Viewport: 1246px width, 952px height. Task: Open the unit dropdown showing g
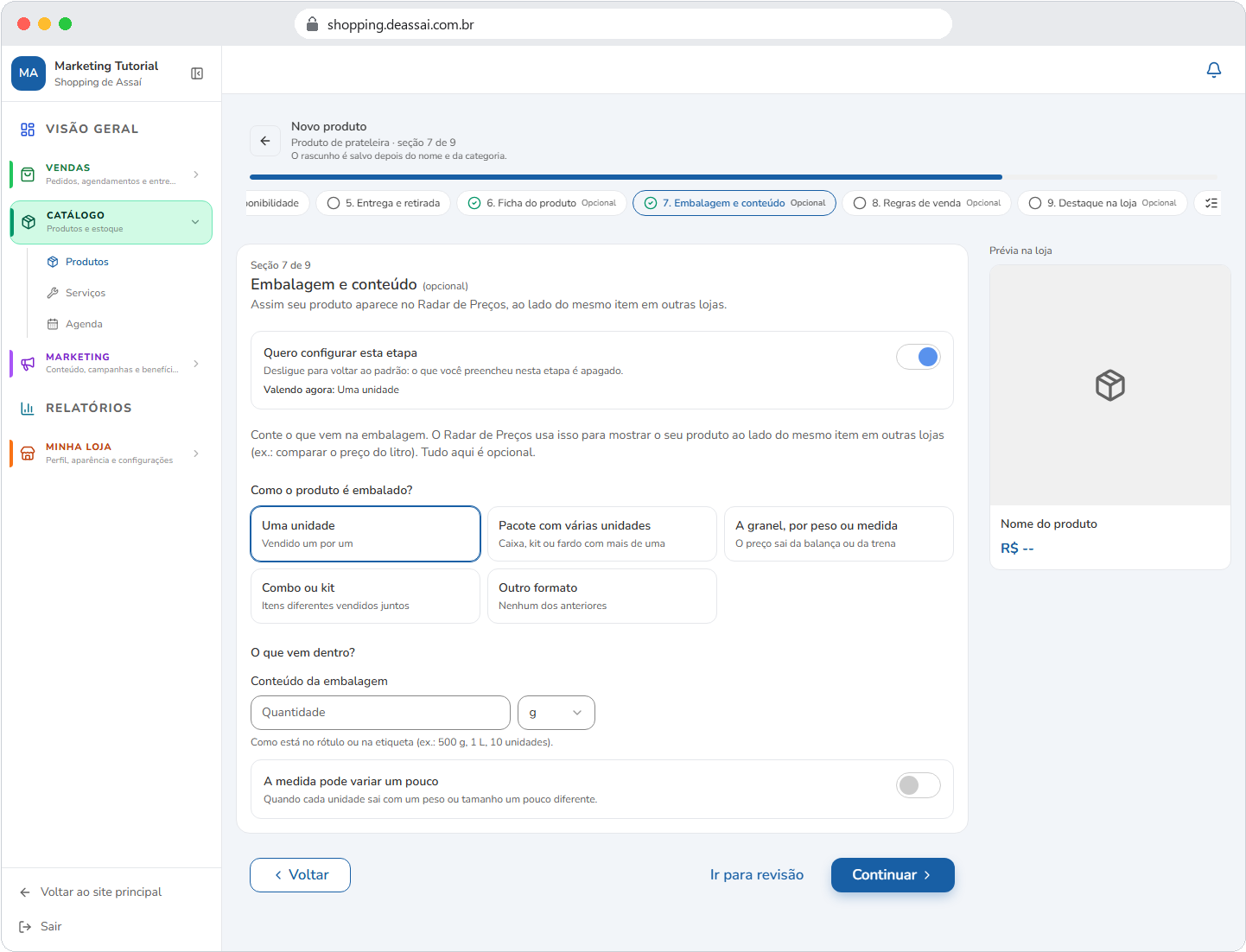tap(556, 713)
